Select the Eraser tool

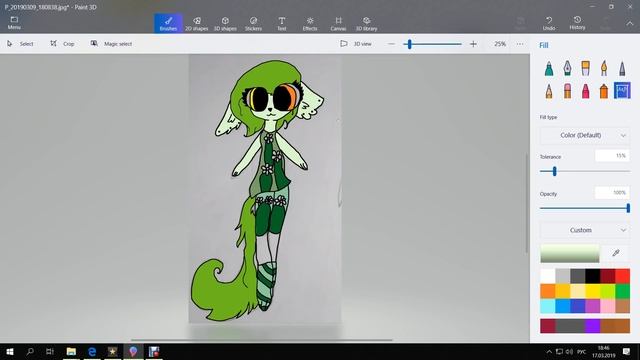tap(567, 91)
